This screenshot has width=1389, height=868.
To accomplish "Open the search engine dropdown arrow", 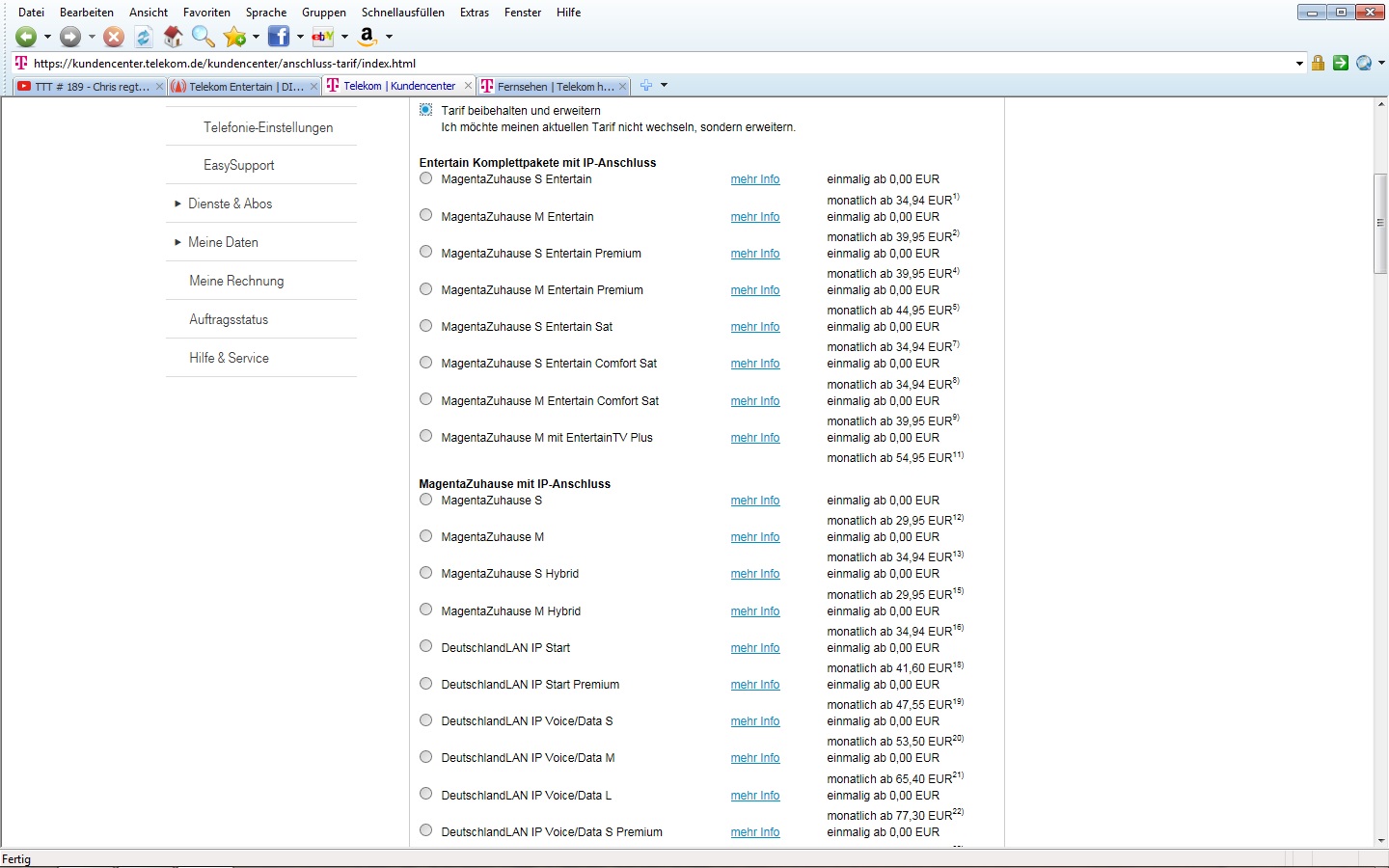I will 1381,63.
